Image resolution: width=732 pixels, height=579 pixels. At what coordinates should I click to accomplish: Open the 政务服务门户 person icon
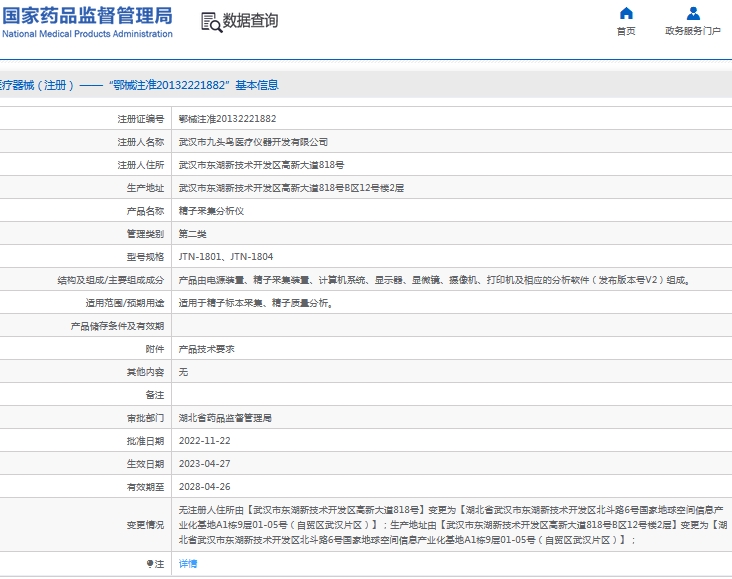pyautogui.click(x=692, y=14)
